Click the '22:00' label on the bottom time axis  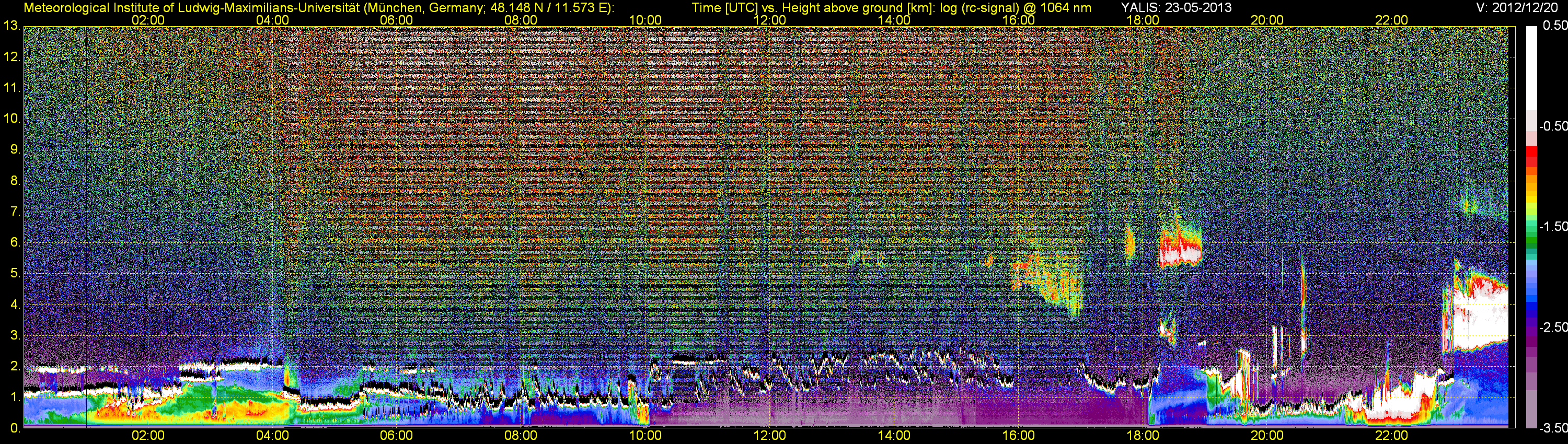point(1391,436)
